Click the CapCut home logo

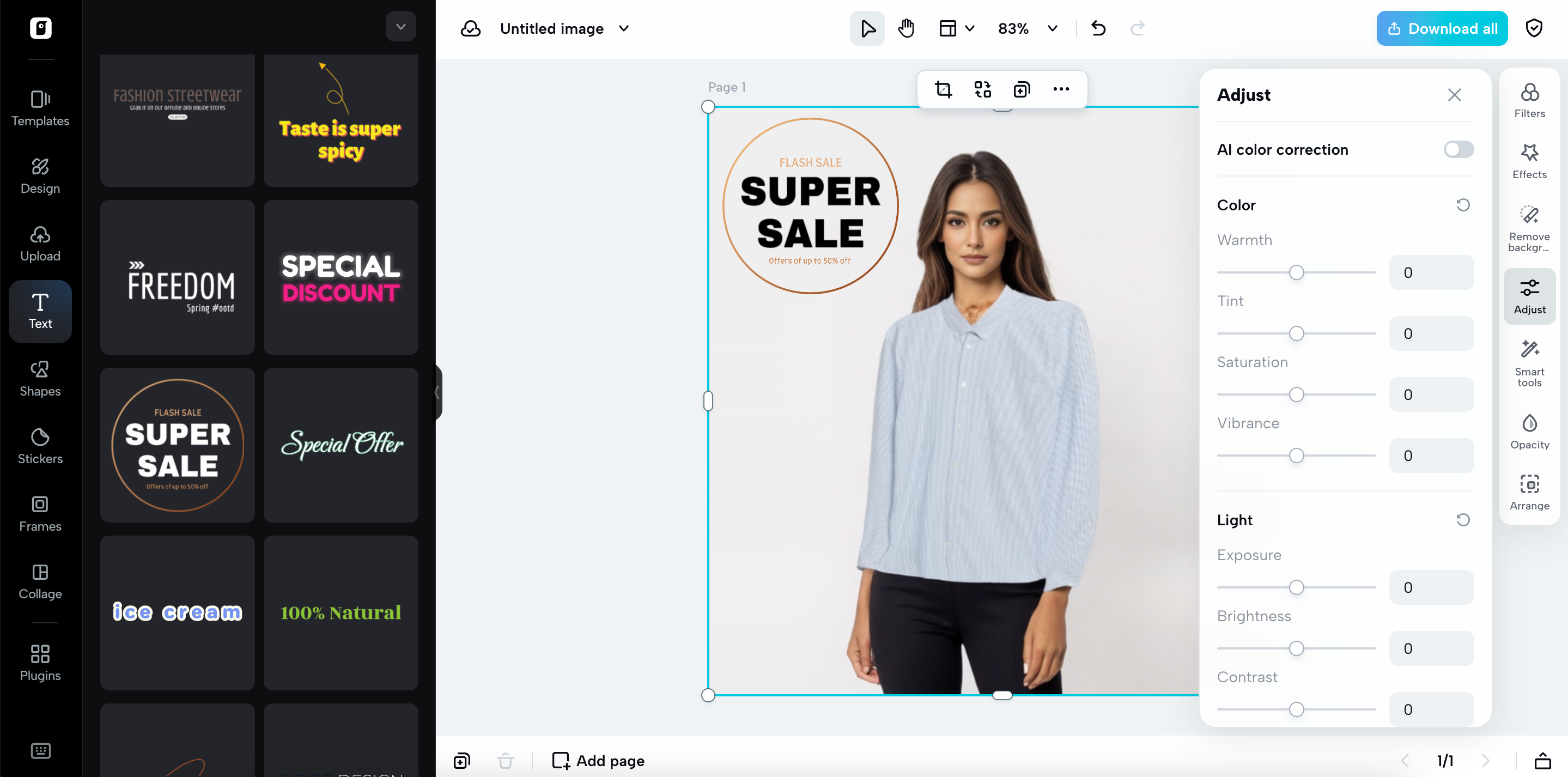(x=41, y=28)
